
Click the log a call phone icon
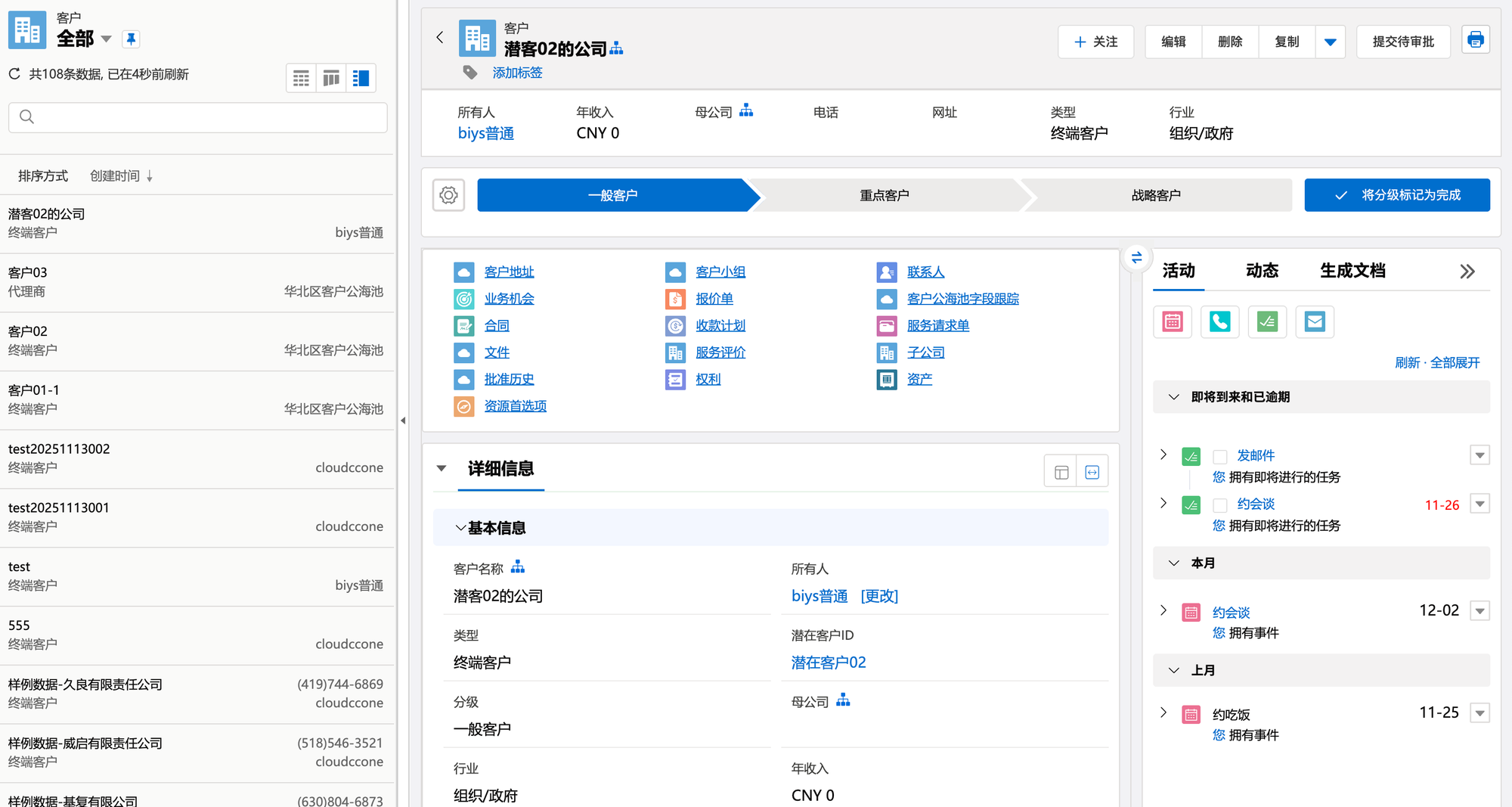pyautogui.click(x=1219, y=322)
